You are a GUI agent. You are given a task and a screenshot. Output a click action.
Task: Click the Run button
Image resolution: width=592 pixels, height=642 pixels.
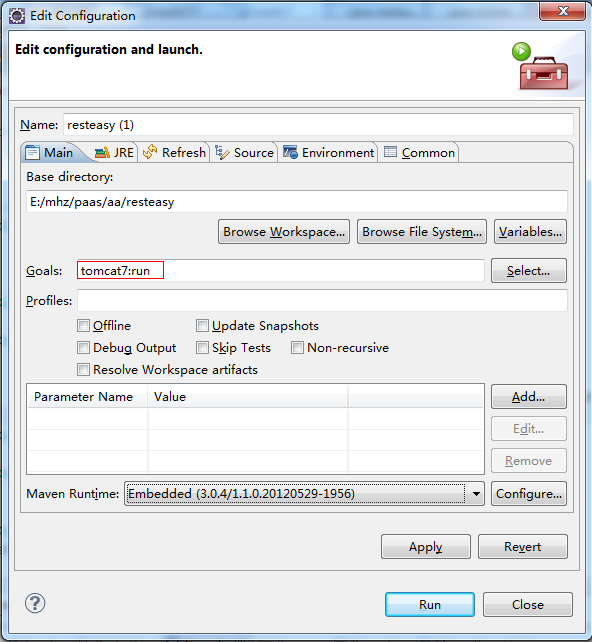coord(429,604)
